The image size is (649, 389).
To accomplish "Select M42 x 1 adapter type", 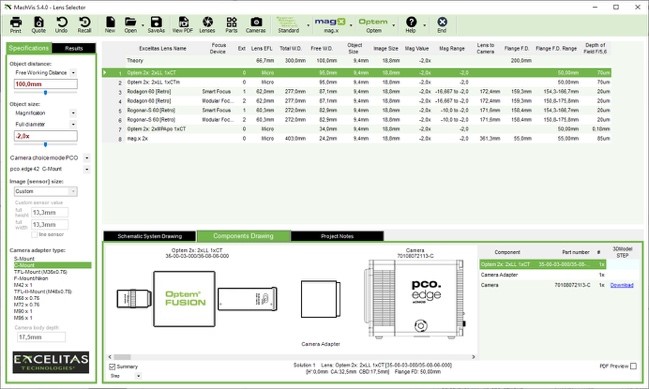I will pyautogui.click(x=23, y=285).
